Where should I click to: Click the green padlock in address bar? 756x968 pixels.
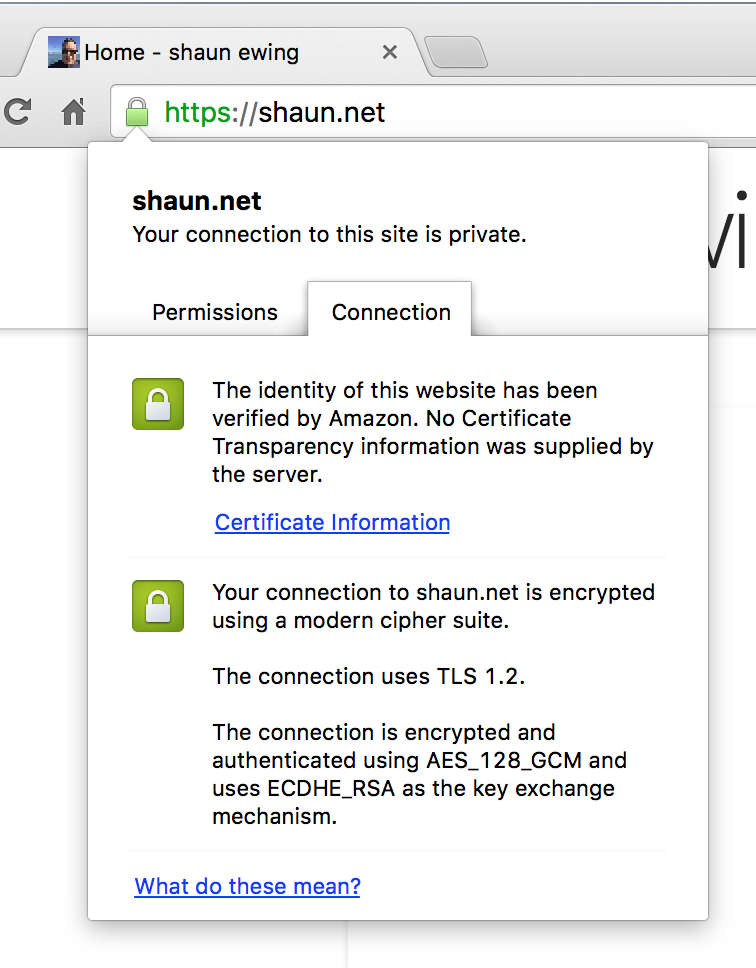pos(137,112)
